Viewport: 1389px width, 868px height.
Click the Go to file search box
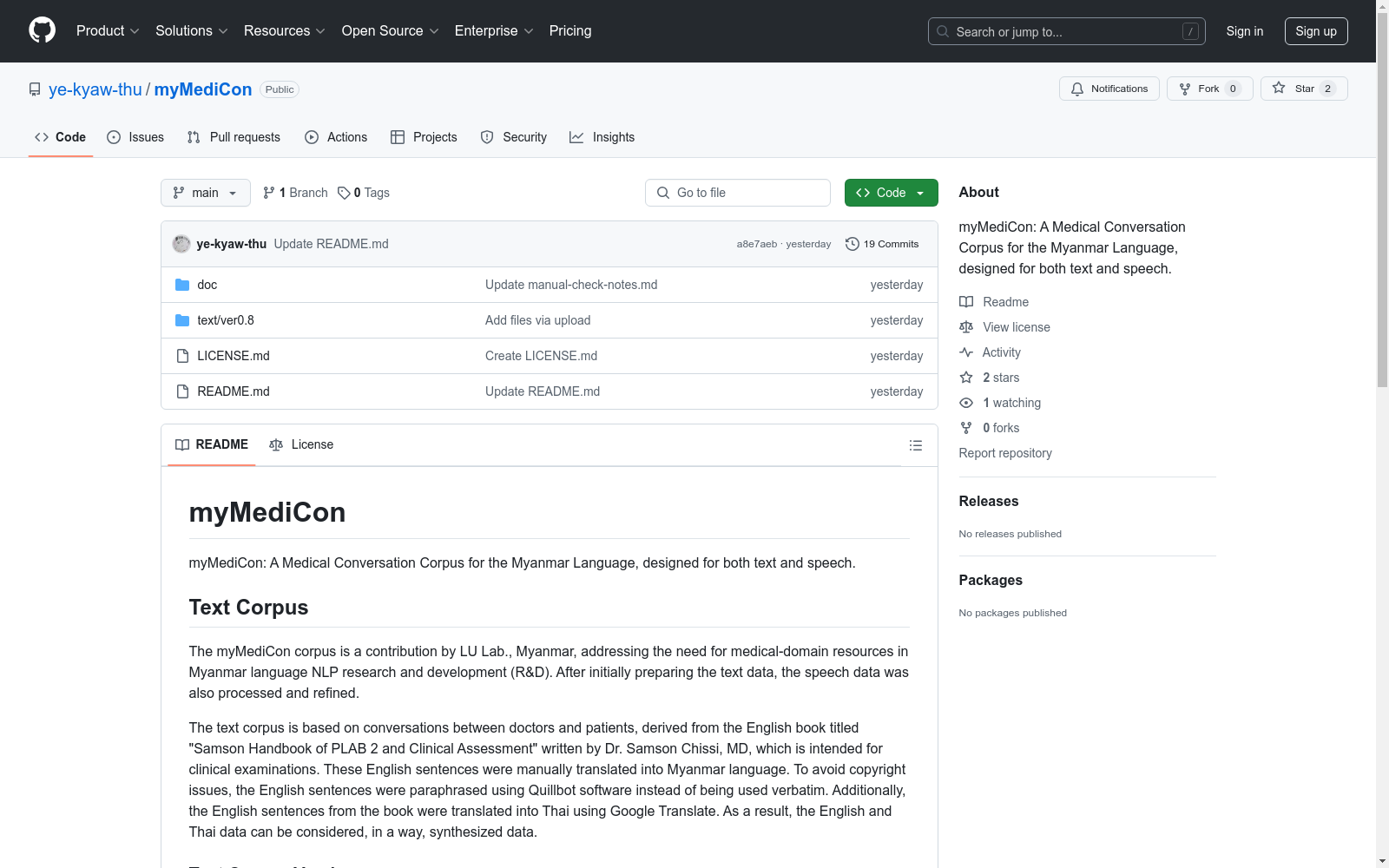[738, 193]
